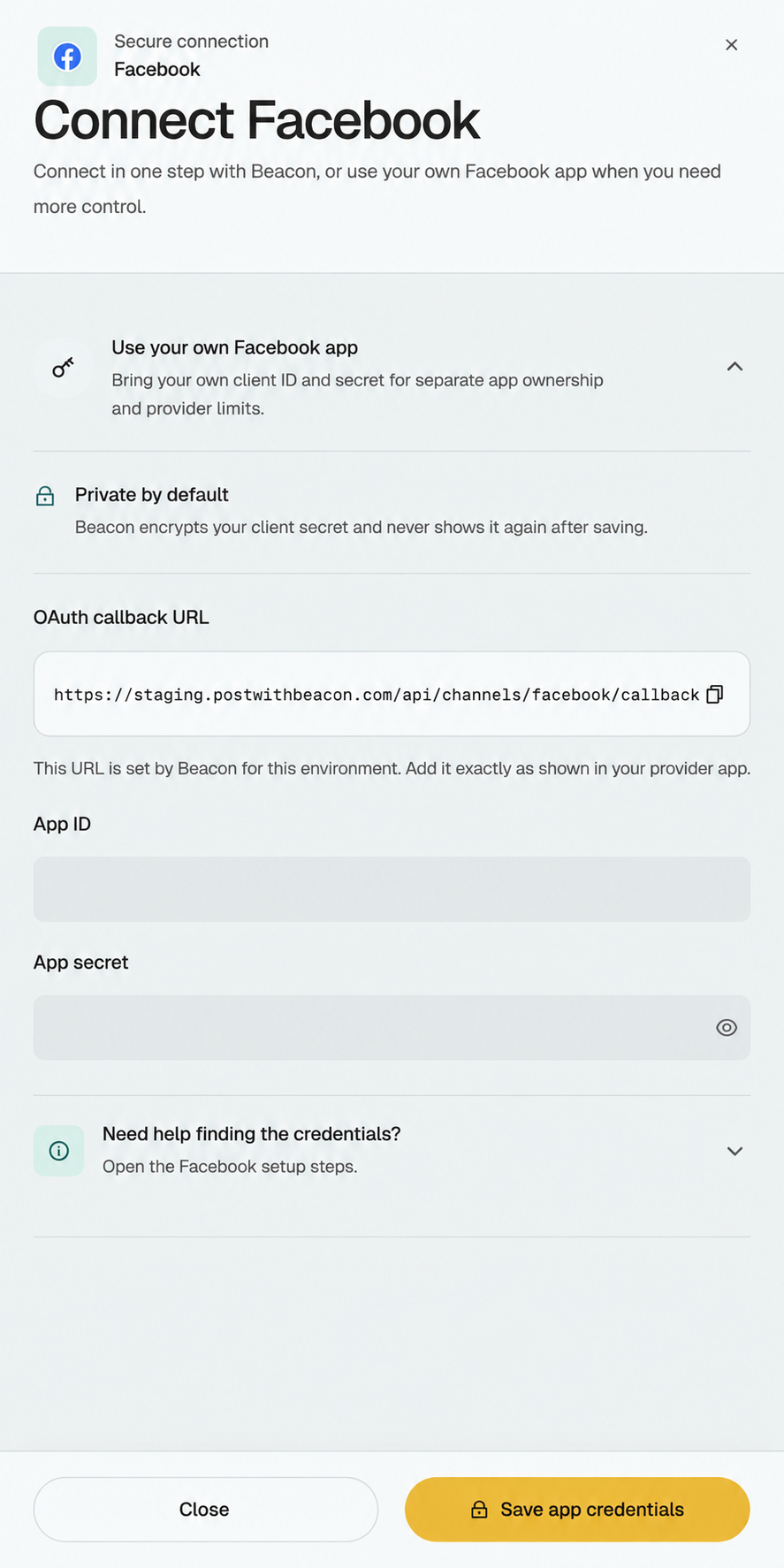Image resolution: width=784 pixels, height=1568 pixels.
Task: Click the lock icon in Save button
Action: [x=479, y=1510]
